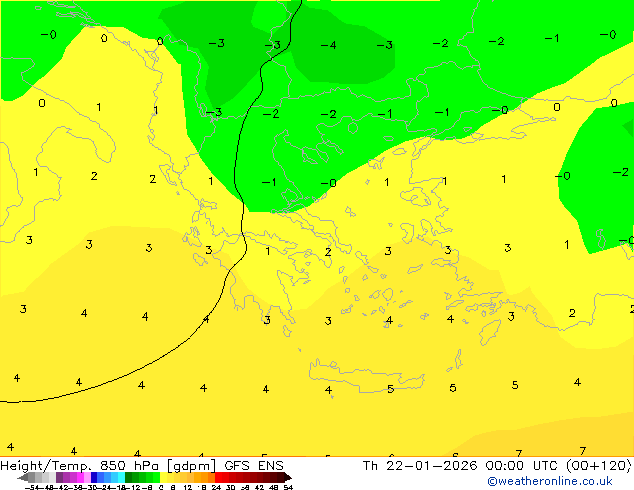Click the "-4" temperature value on the map
The width and height of the screenshot is (634, 490).
tap(328, 45)
